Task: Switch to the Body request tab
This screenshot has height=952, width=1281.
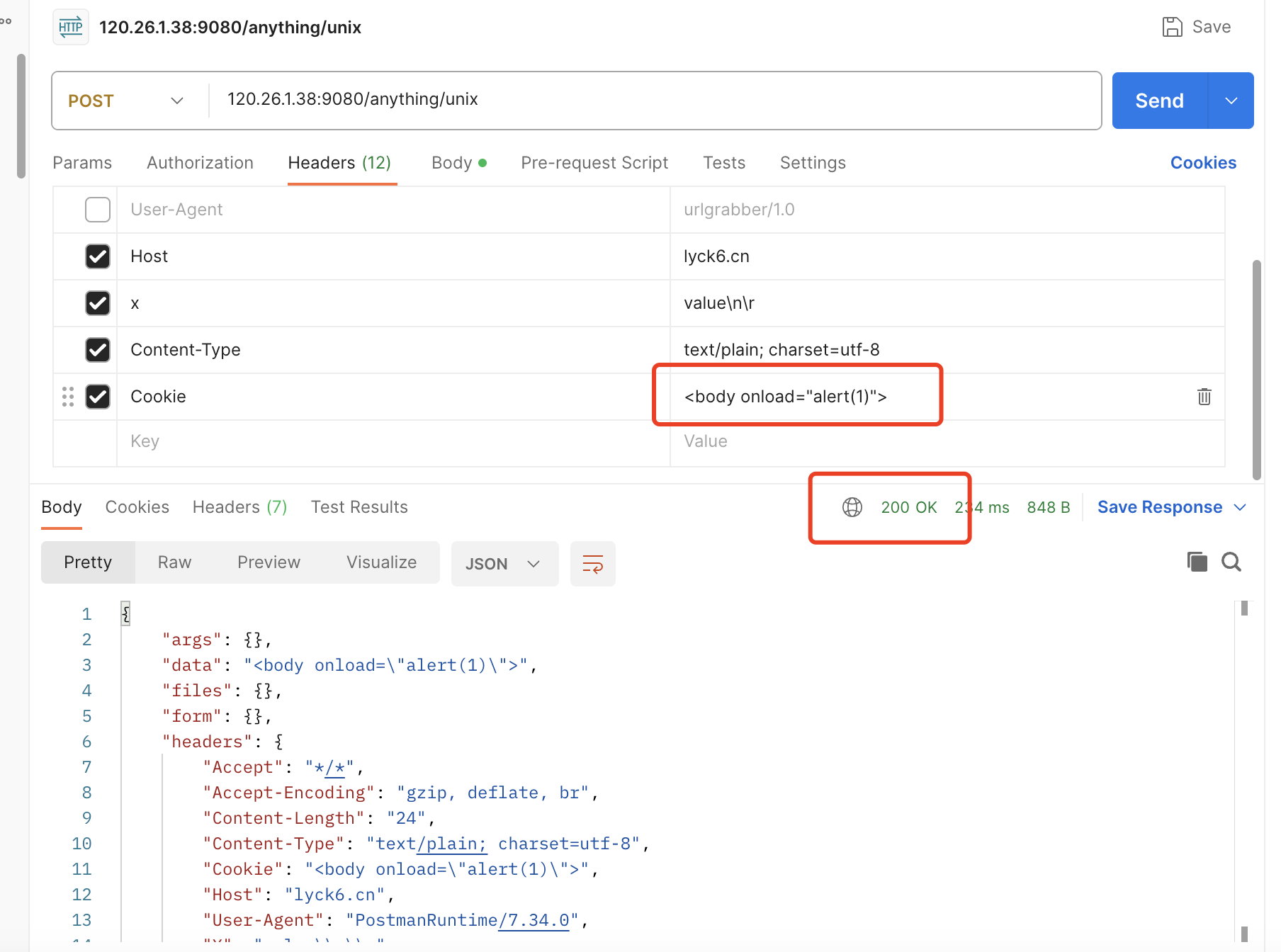Action: 452,162
